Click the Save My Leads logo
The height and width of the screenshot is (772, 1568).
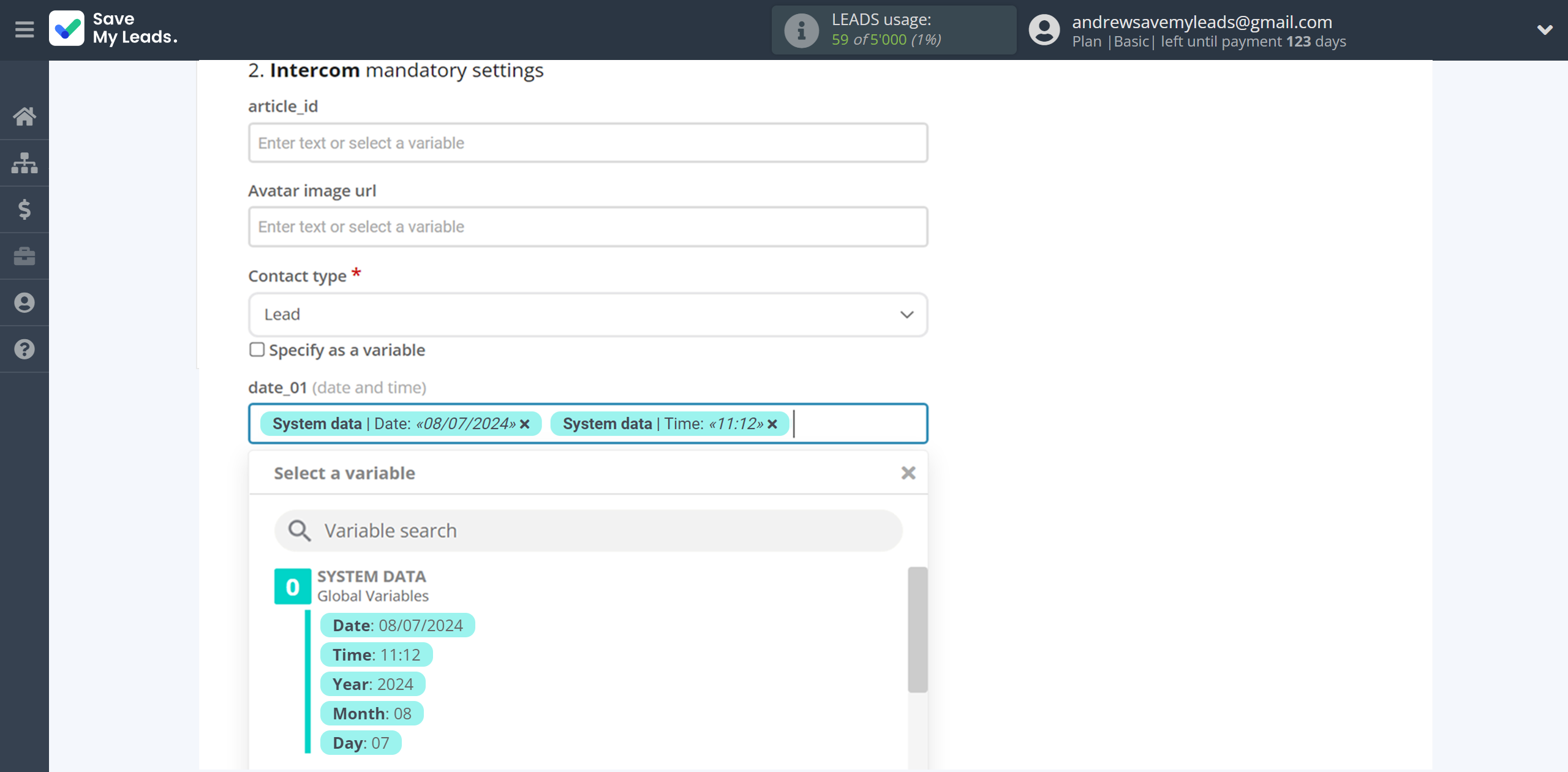point(114,29)
